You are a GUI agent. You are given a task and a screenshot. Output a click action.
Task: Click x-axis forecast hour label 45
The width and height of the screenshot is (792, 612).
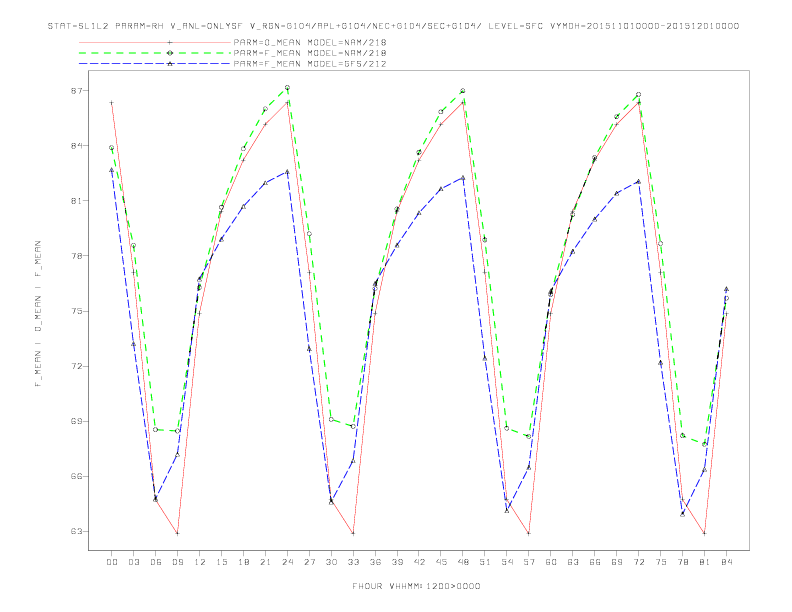(x=441, y=562)
